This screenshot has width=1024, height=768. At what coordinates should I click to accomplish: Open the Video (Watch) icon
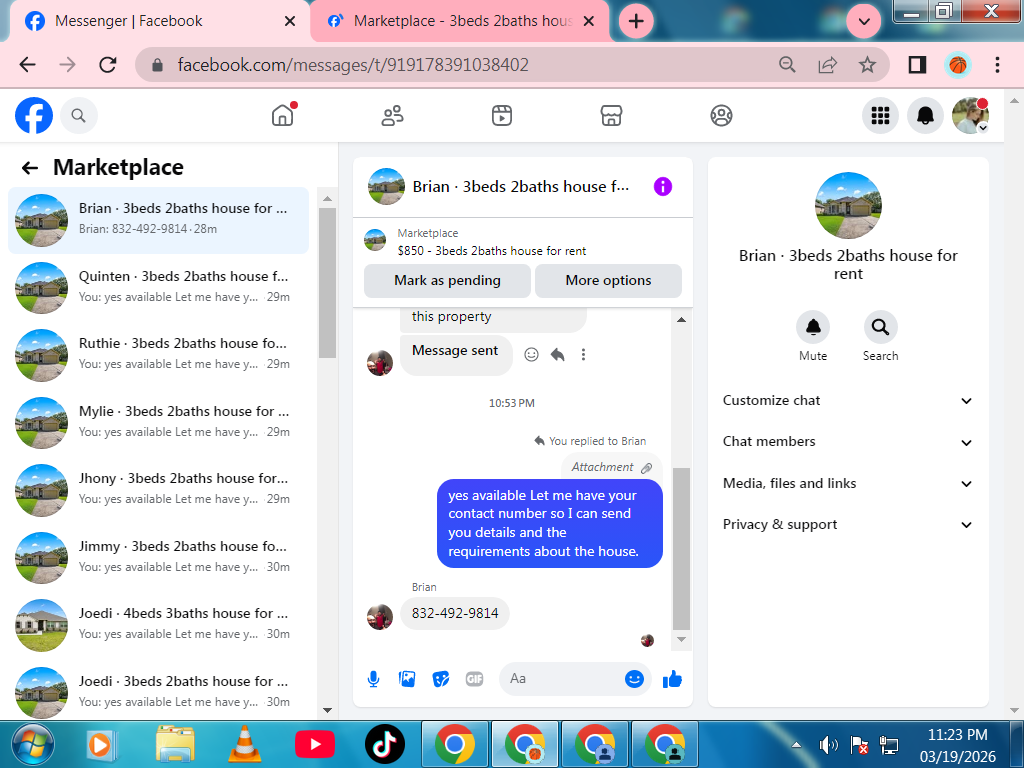click(502, 116)
